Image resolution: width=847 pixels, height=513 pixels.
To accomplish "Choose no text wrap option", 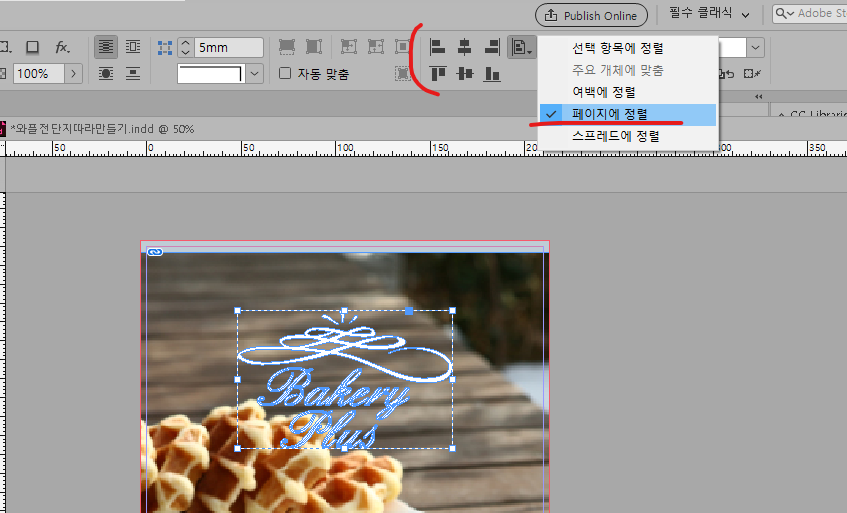I will [106, 47].
